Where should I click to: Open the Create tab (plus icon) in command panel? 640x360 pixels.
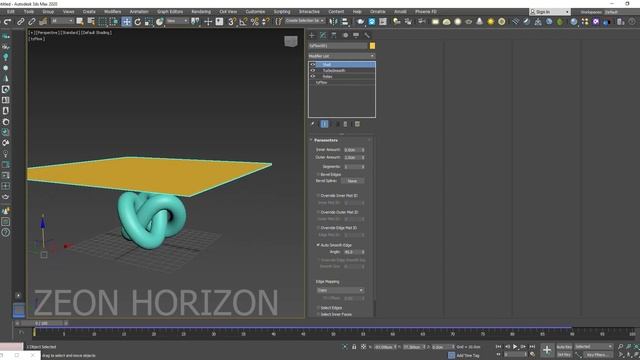coord(312,36)
